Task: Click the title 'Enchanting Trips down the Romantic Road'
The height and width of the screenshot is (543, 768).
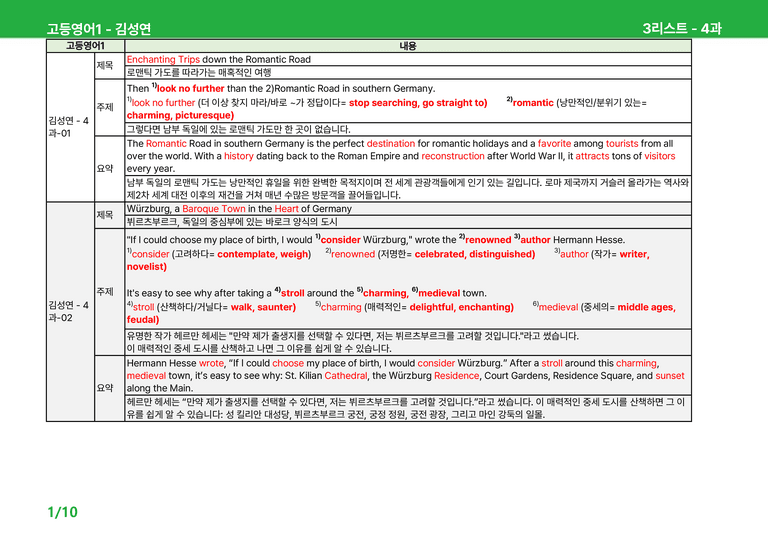Action: click(218, 60)
